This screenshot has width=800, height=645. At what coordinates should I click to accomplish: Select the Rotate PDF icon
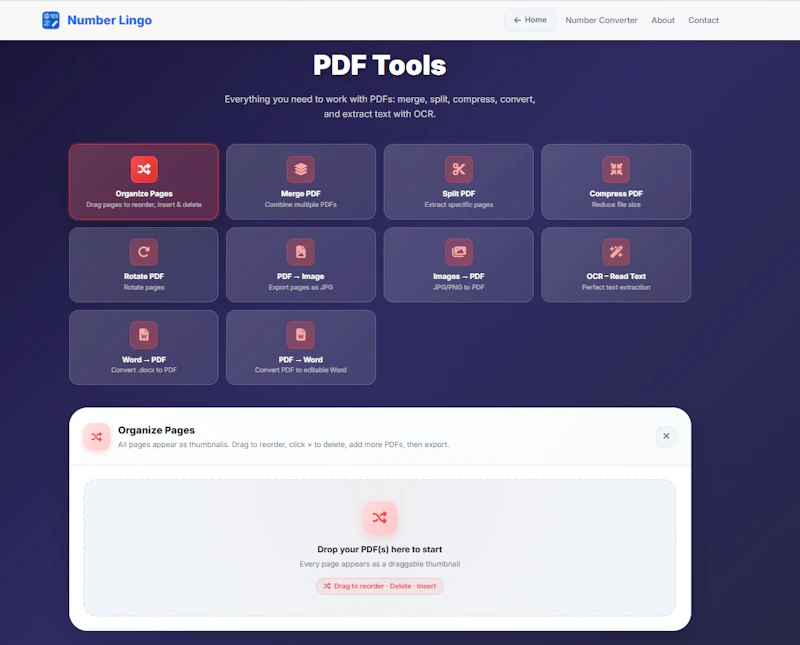144,252
